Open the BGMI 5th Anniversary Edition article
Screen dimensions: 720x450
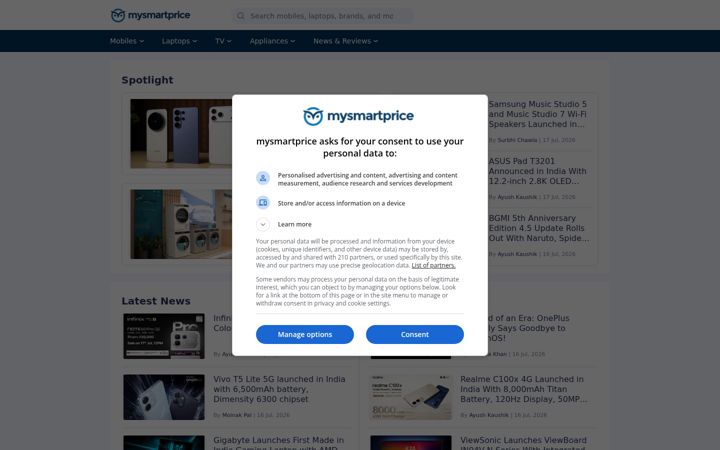pyautogui.click(x=539, y=228)
